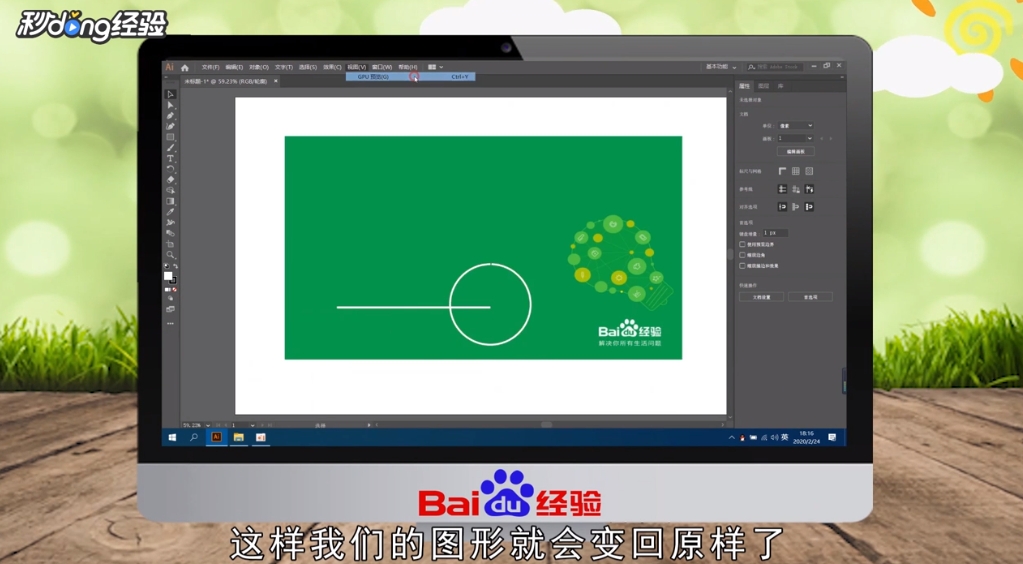The height and width of the screenshot is (564, 1023).
Task: Enable Scale Strokes and Effects checkbox
Action: [742, 266]
